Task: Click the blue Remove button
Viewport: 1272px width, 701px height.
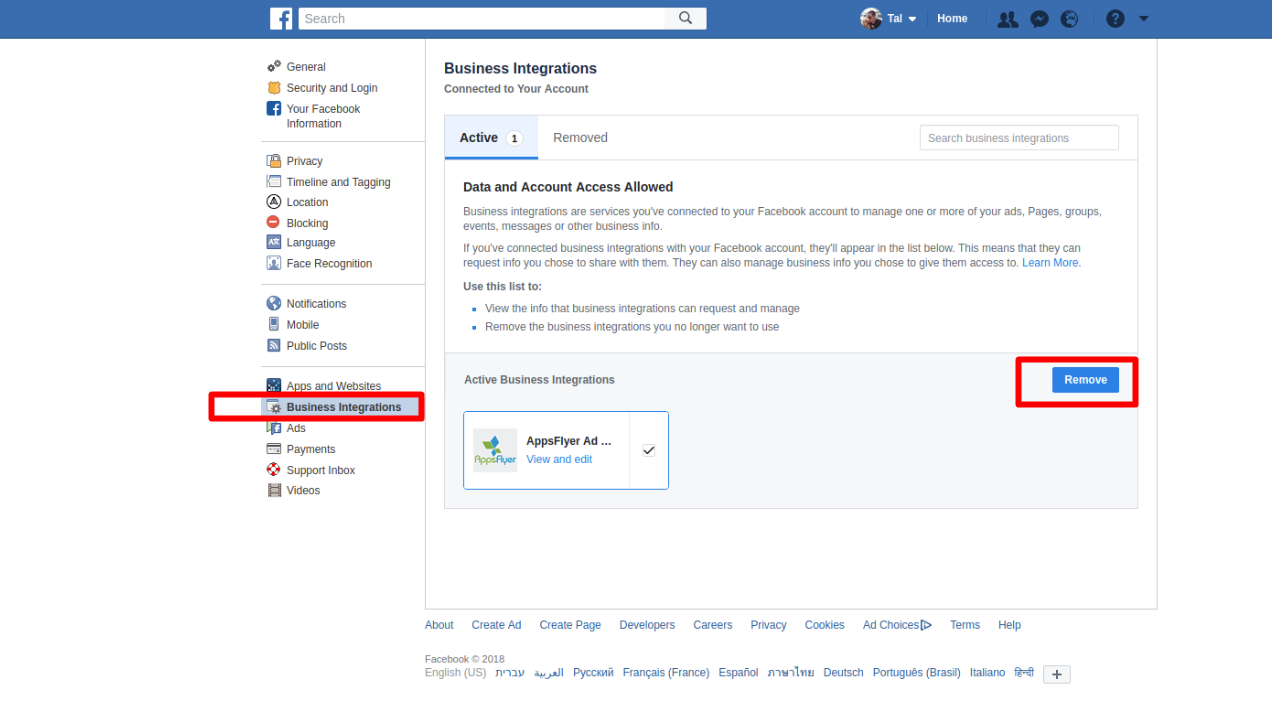Action: [x=1085, y=380]
